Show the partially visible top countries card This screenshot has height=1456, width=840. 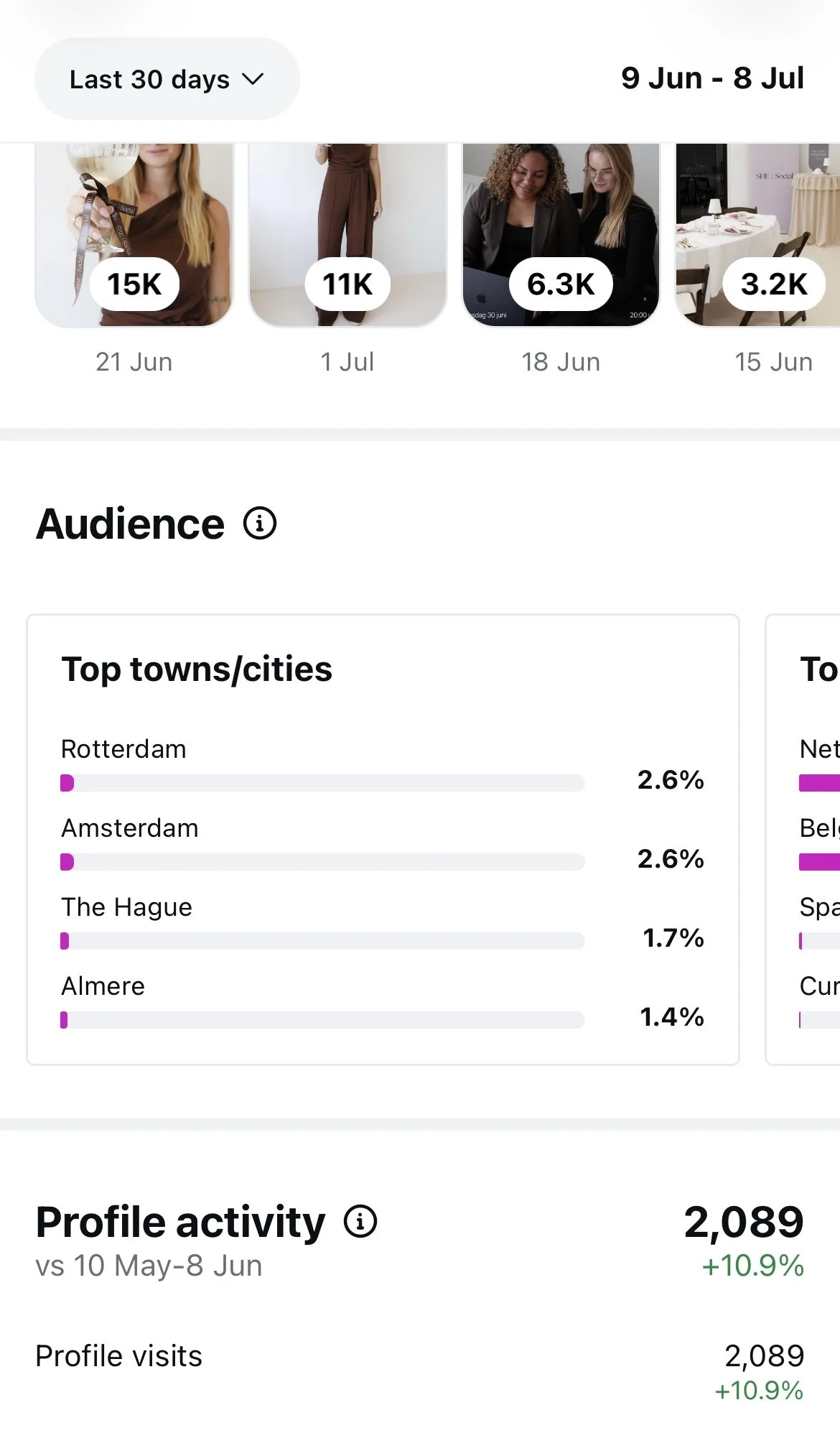[x=803, y=840]
